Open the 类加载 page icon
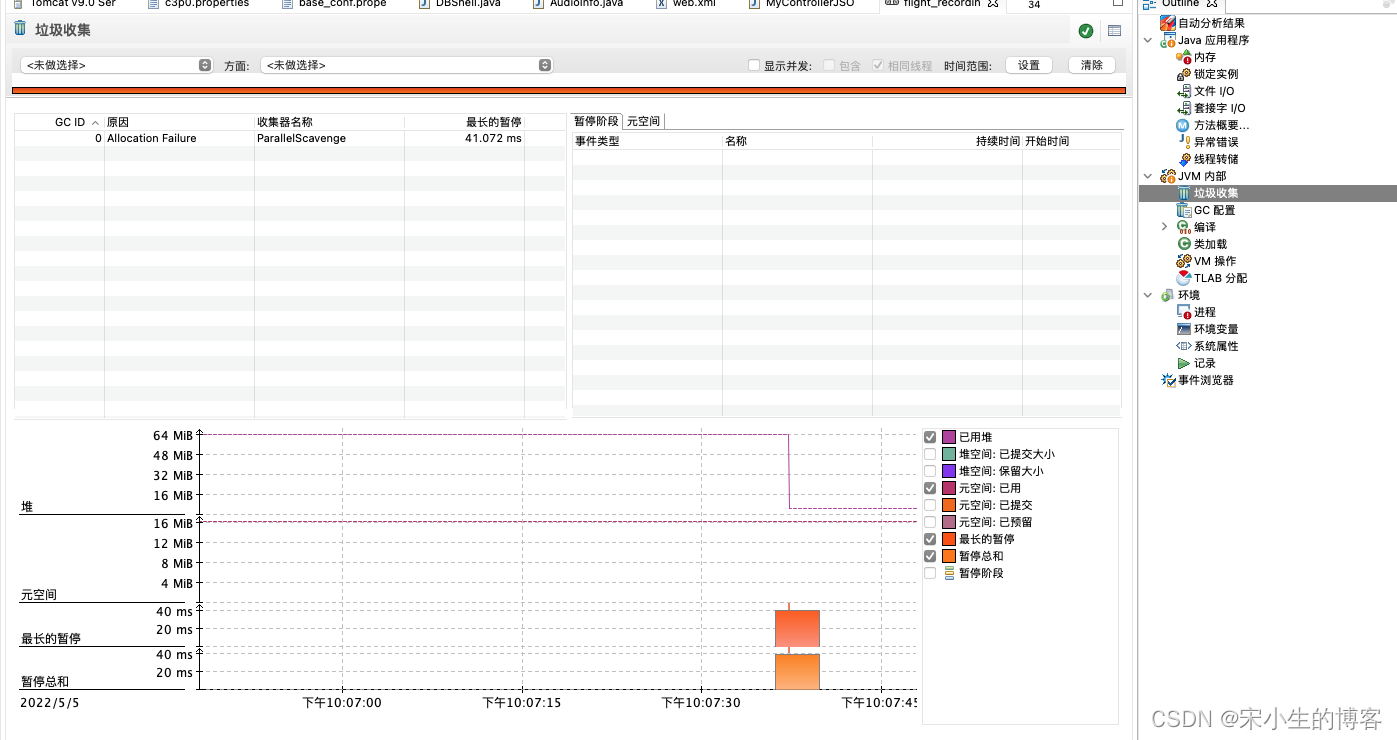The width and height of the screenshot is (1397, 740). [1184, 244]
